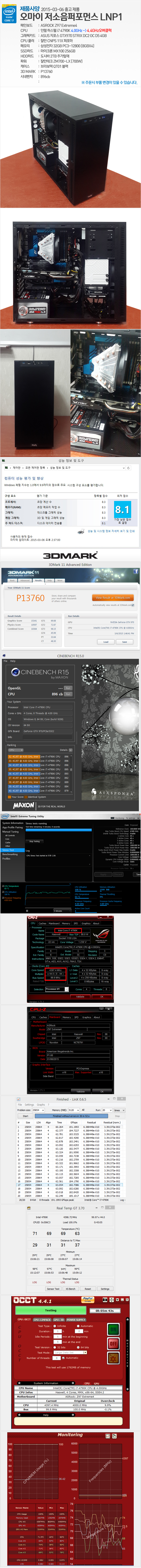Click OK button in first CPU-Z window

(x=102, y=996)
